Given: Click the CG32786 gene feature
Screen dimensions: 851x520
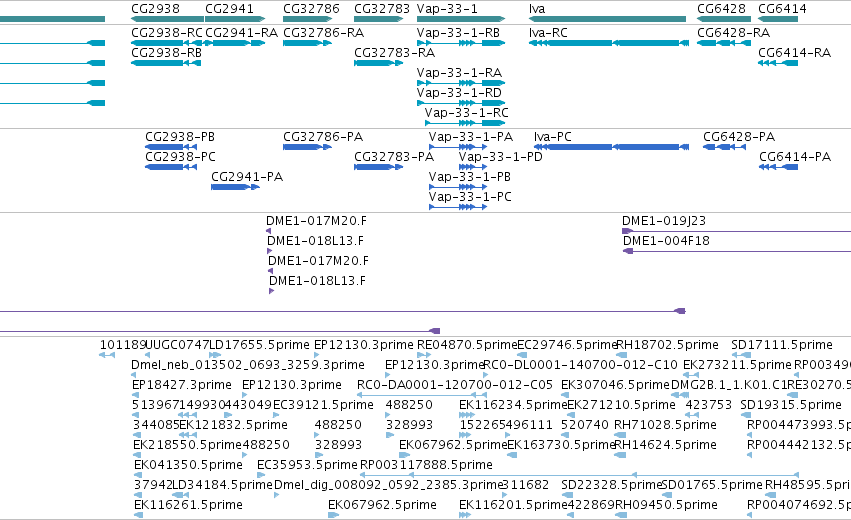Looking at the screenshot, I should point(307,19).
